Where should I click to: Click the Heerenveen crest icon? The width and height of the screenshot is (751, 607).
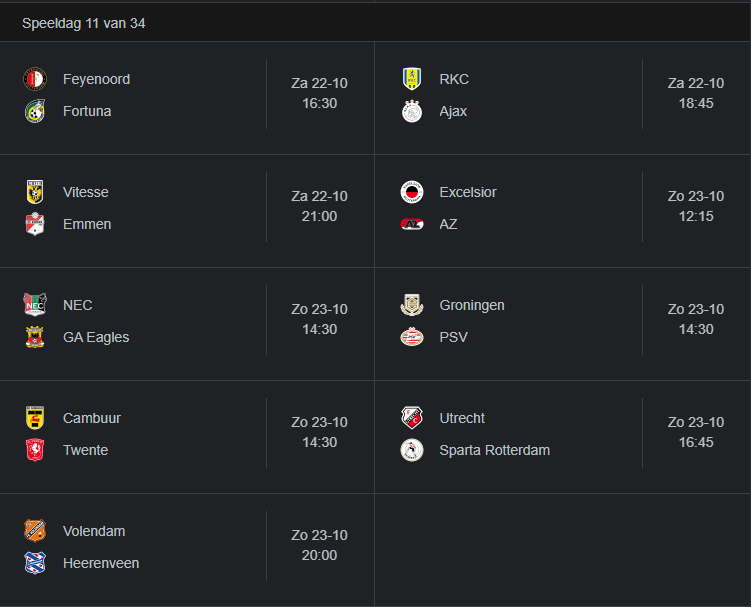(x=35, y=563)
